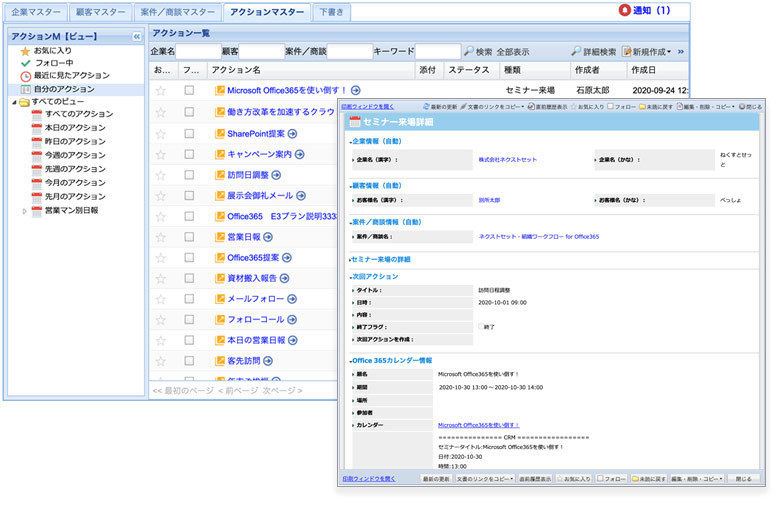Click the arrow icon next to 資材搬入報告
The height and width of the screenshot is (508, 784).
[284, 278]
